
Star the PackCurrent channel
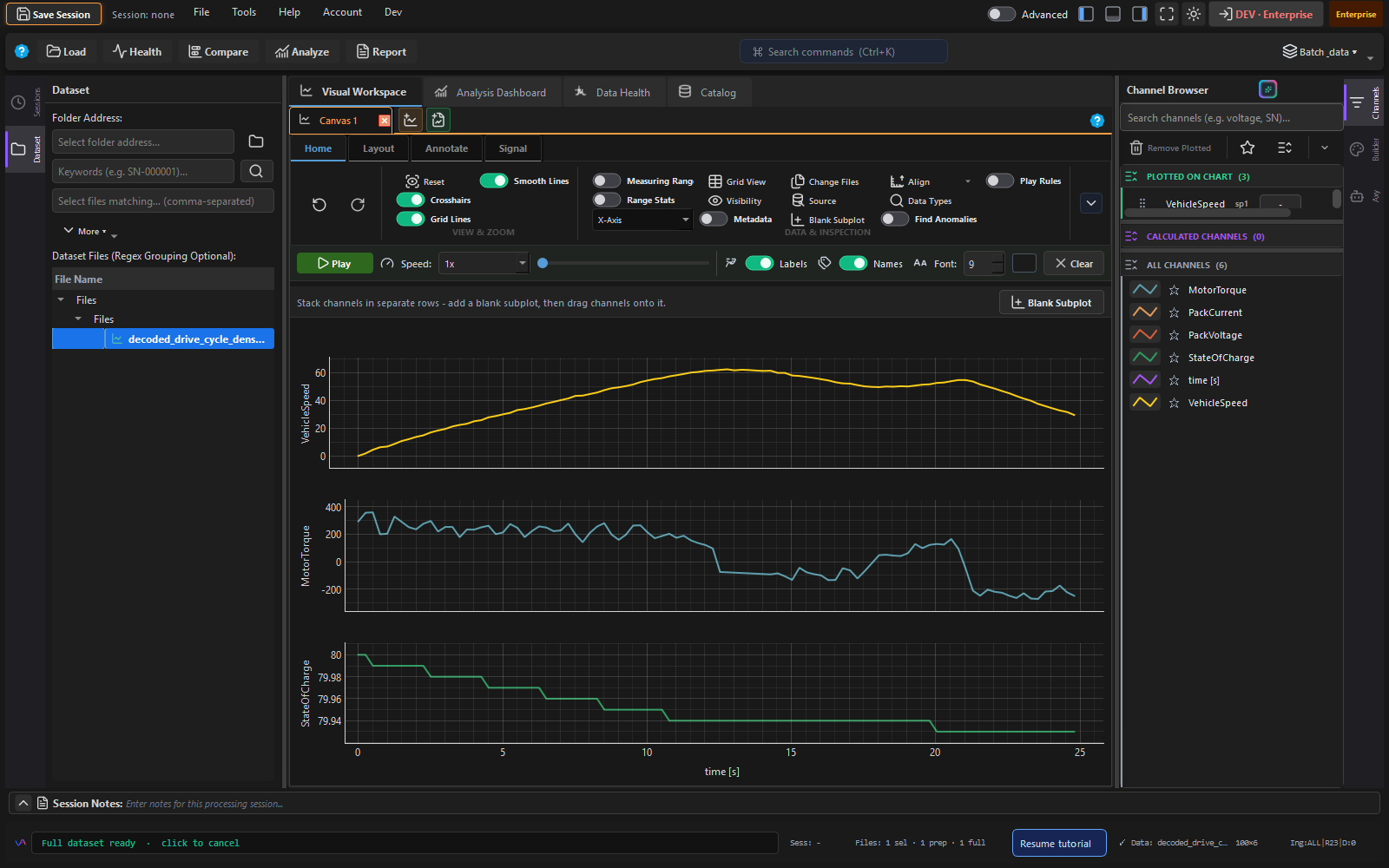coord(1174,312)
